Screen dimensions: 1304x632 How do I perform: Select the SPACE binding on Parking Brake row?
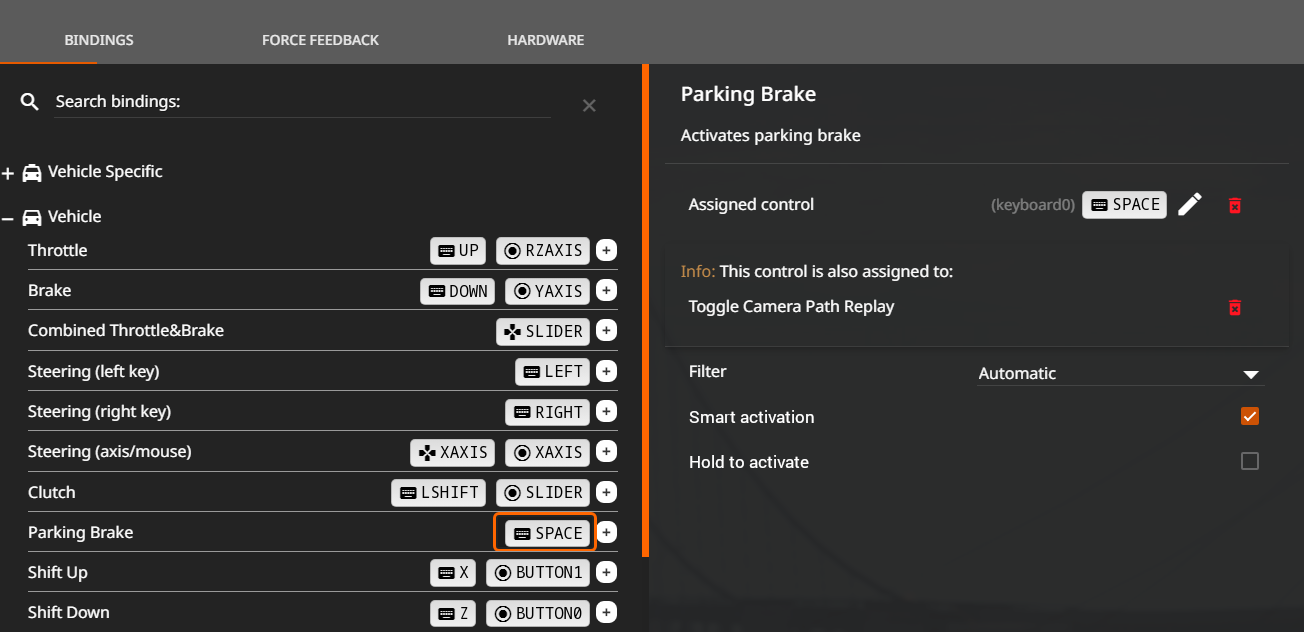(545, 532)
